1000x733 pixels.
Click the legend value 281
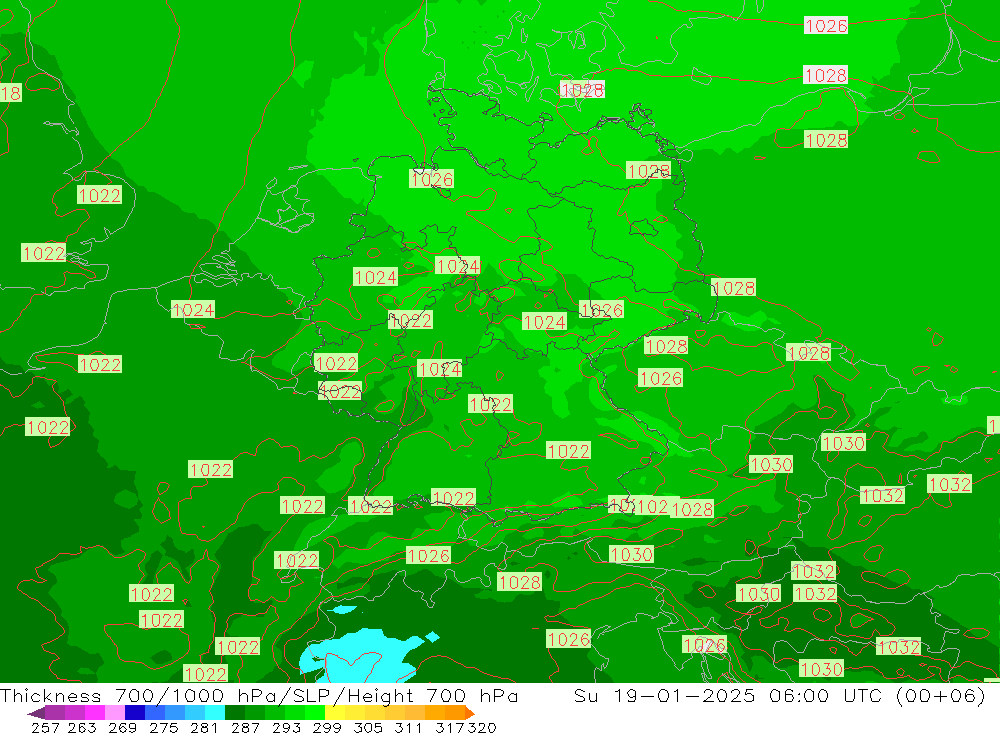(x=204, y=727)
